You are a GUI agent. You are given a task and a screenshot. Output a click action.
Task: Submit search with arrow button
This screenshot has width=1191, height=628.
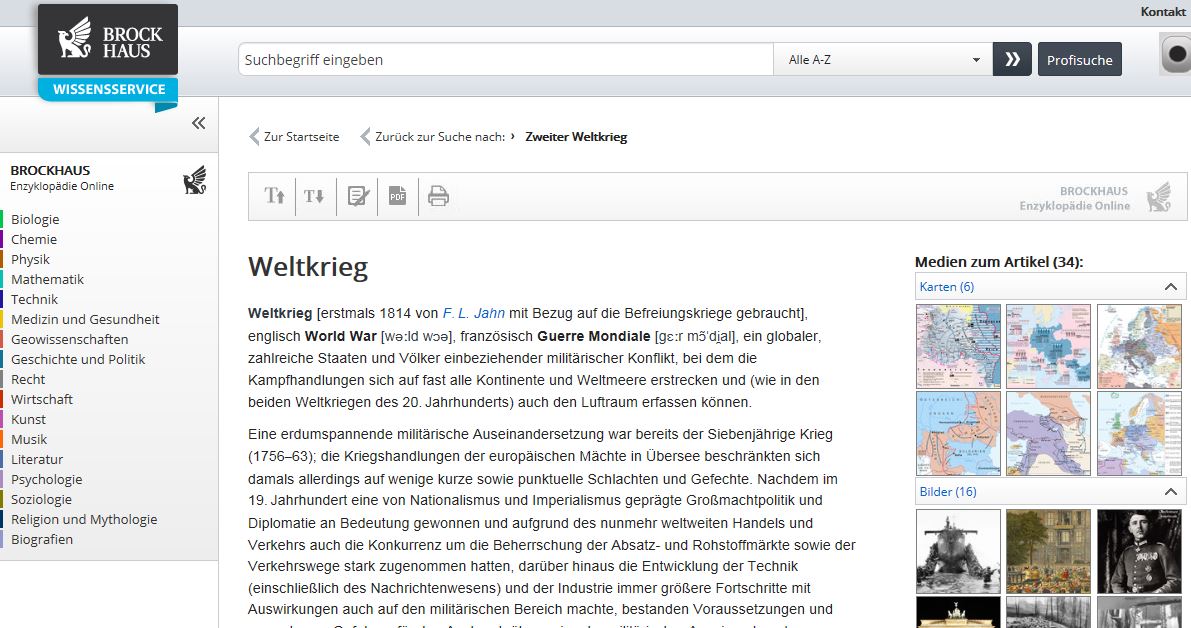coord(1012,60)
